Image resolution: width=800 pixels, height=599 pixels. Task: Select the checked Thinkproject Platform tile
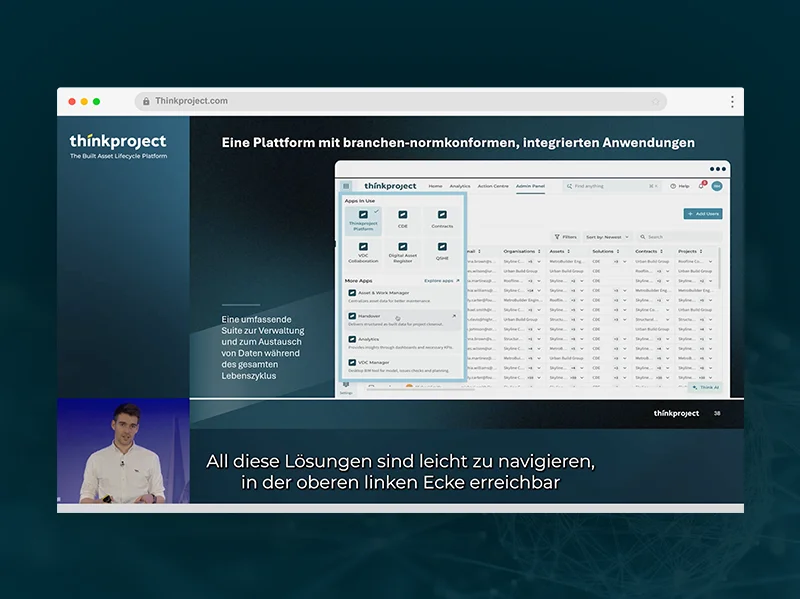click(363, 218)
